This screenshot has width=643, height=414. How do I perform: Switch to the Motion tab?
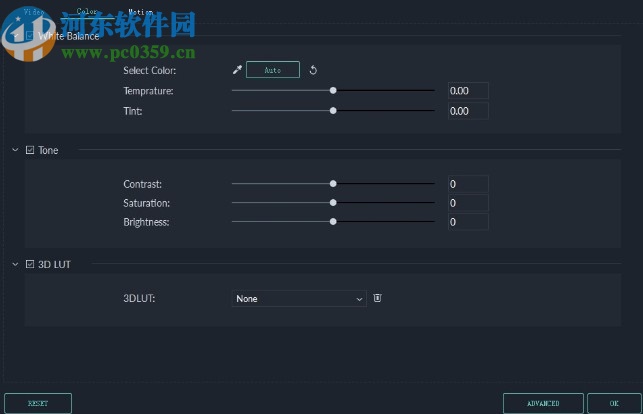click(140, 12)
